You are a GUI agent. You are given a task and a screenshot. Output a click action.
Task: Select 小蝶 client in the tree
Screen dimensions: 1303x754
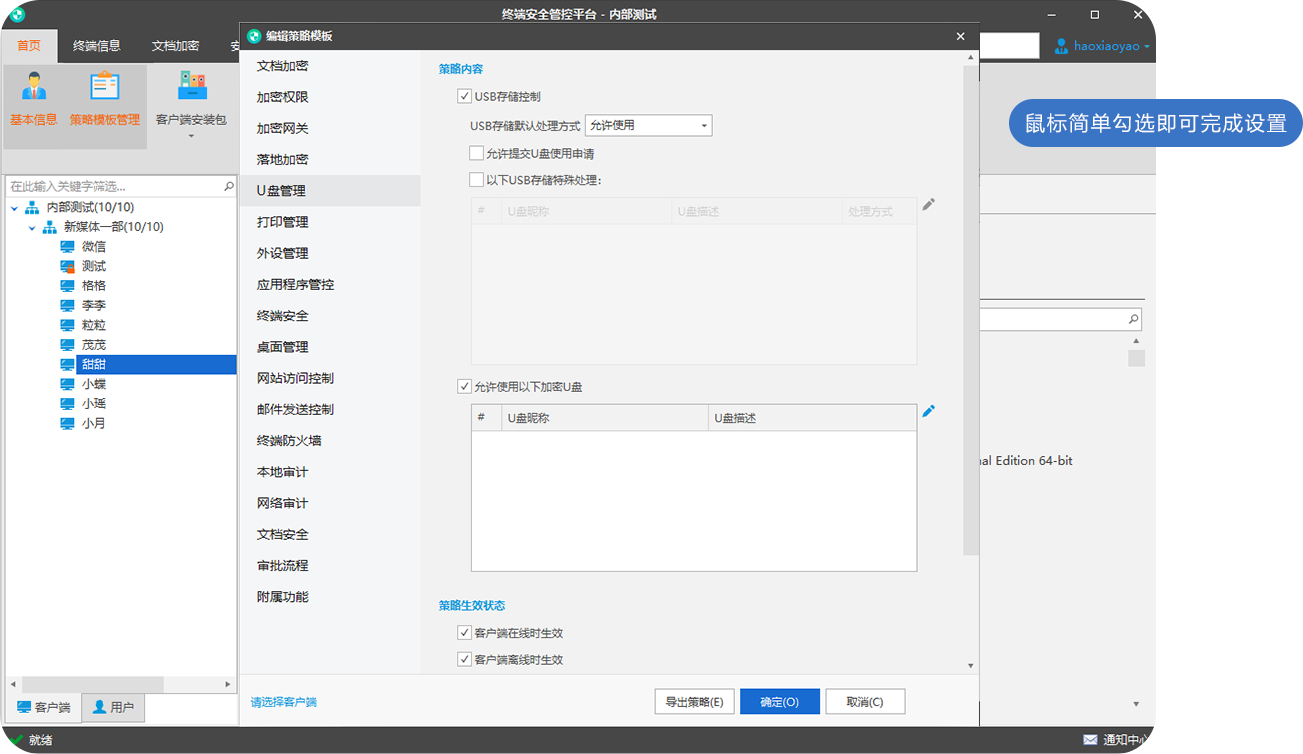pyautogui.click(x=94, y=384)
